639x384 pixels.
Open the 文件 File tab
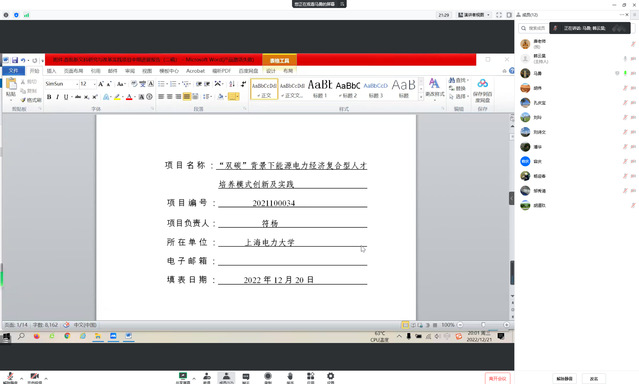tap(13, 71)
